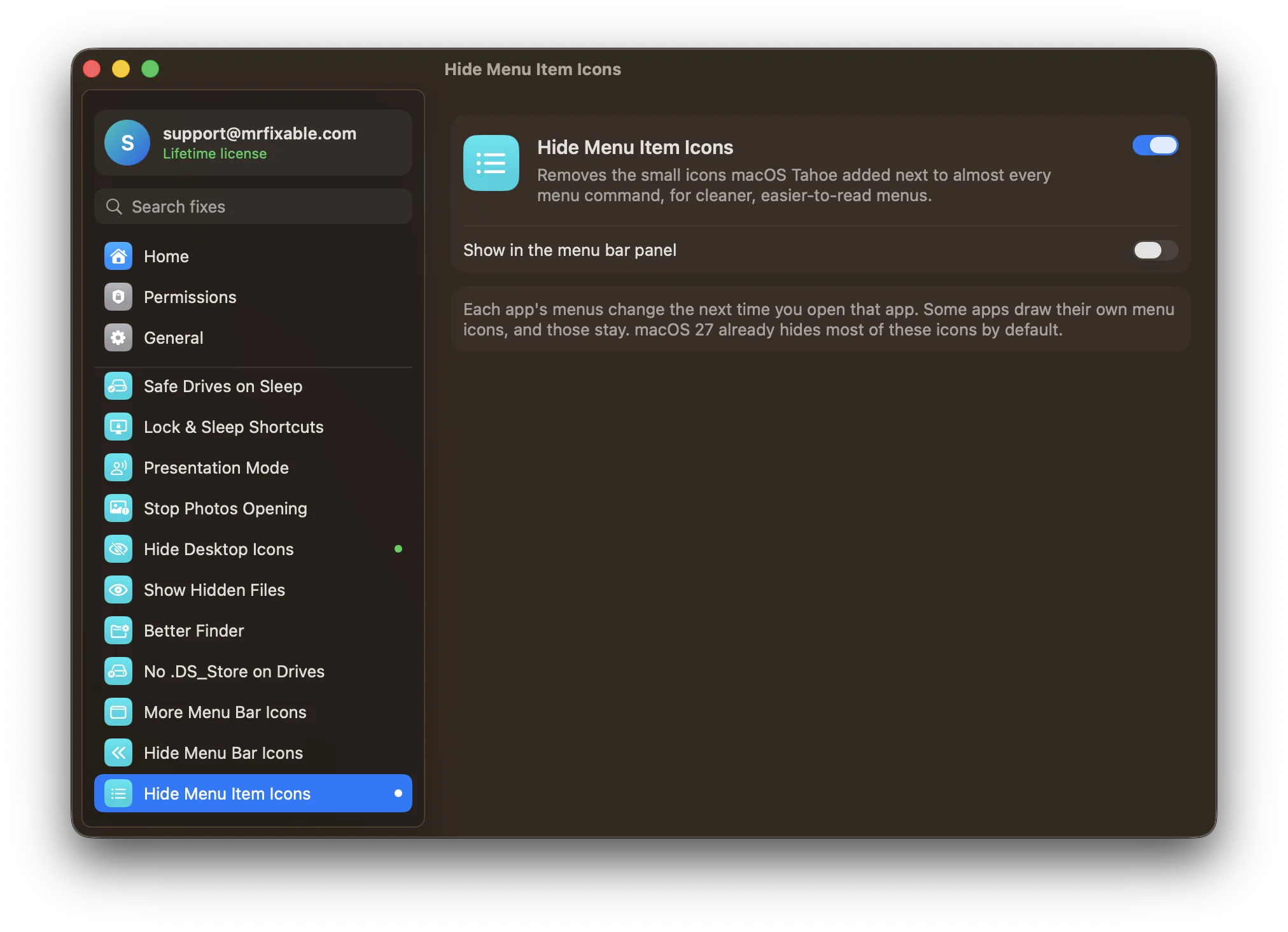Viewport: 1288px width, 932px height.
Task: Open Better Finder fix
Action: pyautogui.click(x=253, y=630)
